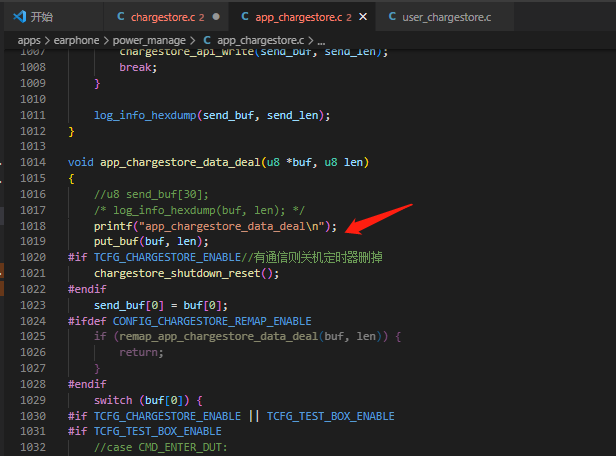Click TCFG_TEST_BOX_ENABLE on line 1031
The width and height of the screenshot is (616, 456).
pyautogui.click(x=158, y=431)
